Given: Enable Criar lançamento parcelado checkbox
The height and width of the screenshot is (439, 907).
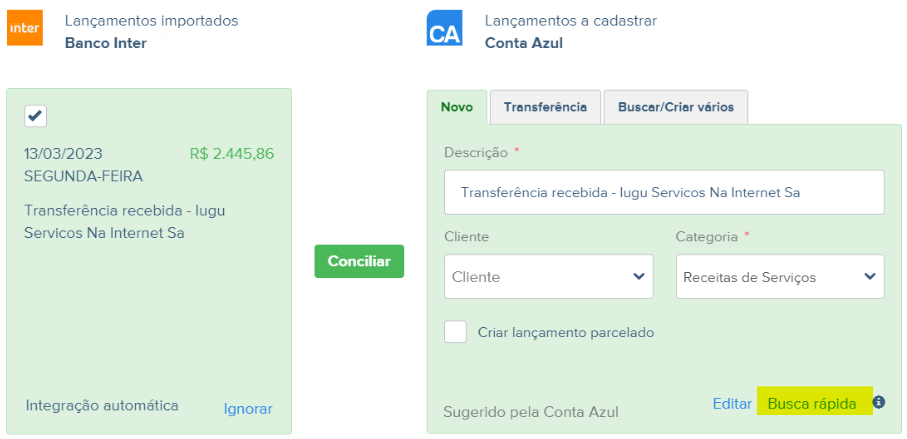Looking at the screenshot, I should click(x=455, y=332).
